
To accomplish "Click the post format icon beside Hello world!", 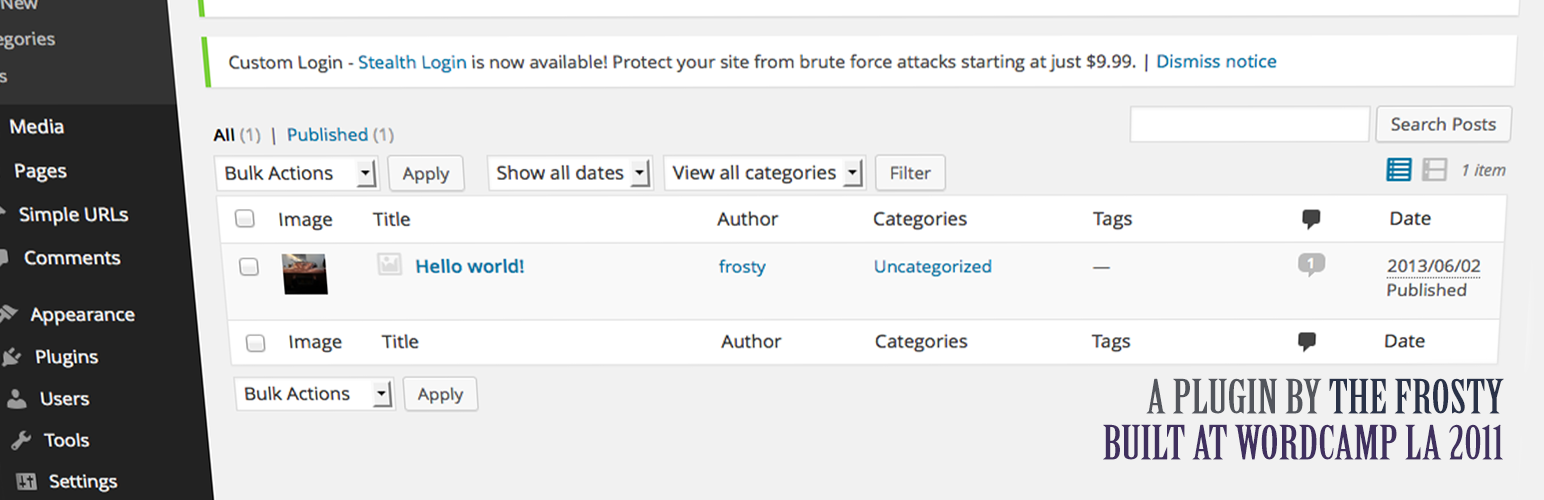I will click(389, 264).
